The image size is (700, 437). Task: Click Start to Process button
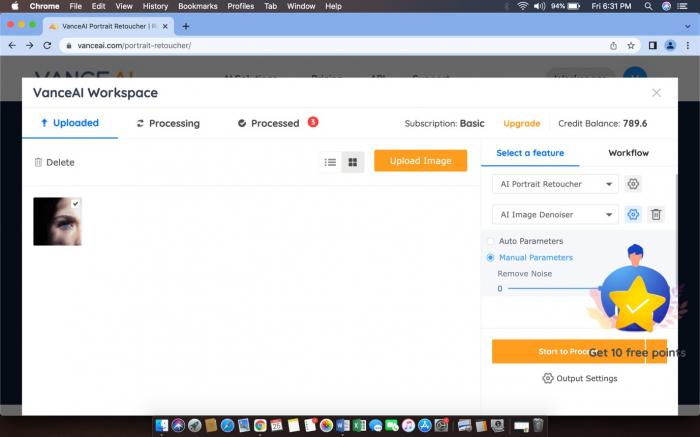(x=568, y=352)
